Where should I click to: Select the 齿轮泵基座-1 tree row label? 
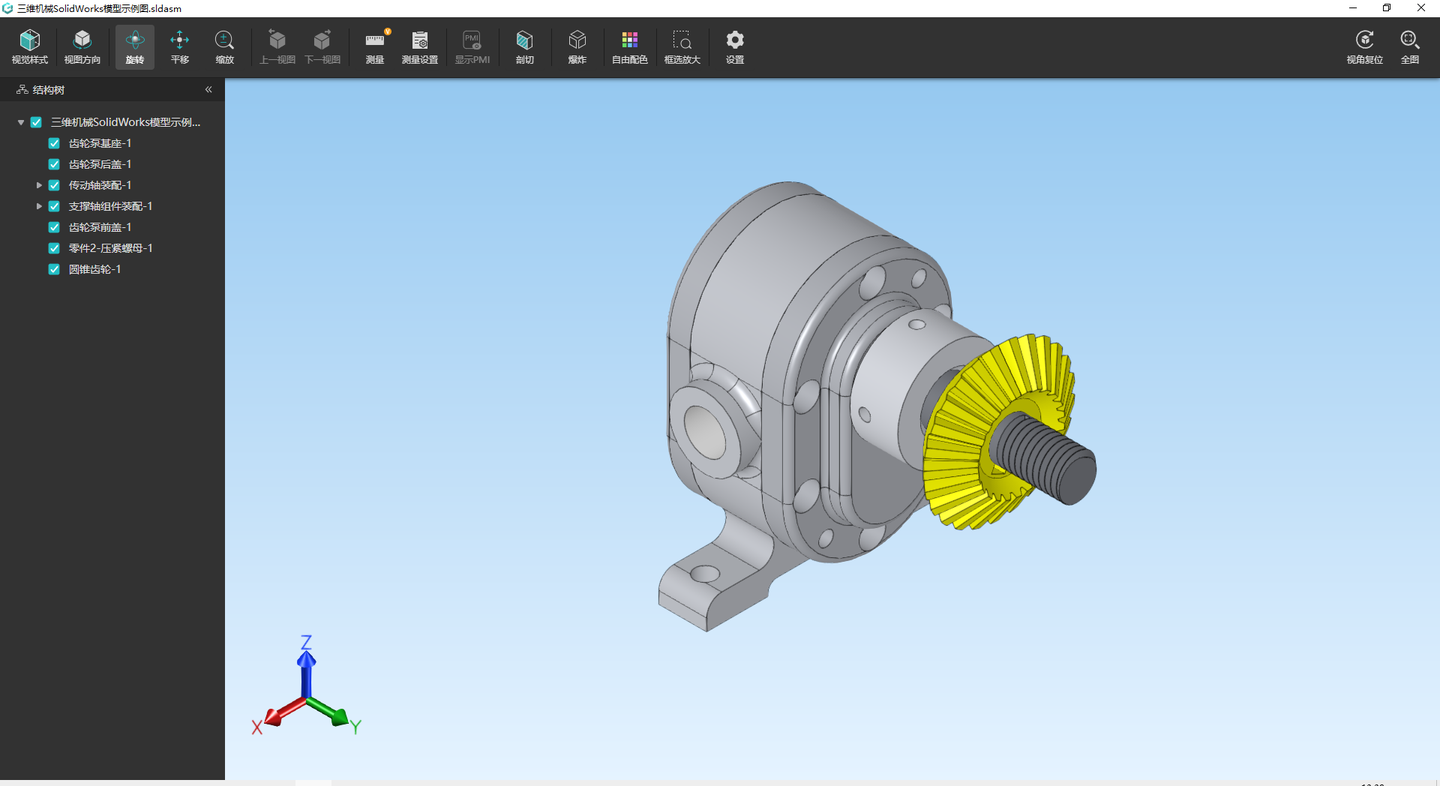[x=100, y=144]
